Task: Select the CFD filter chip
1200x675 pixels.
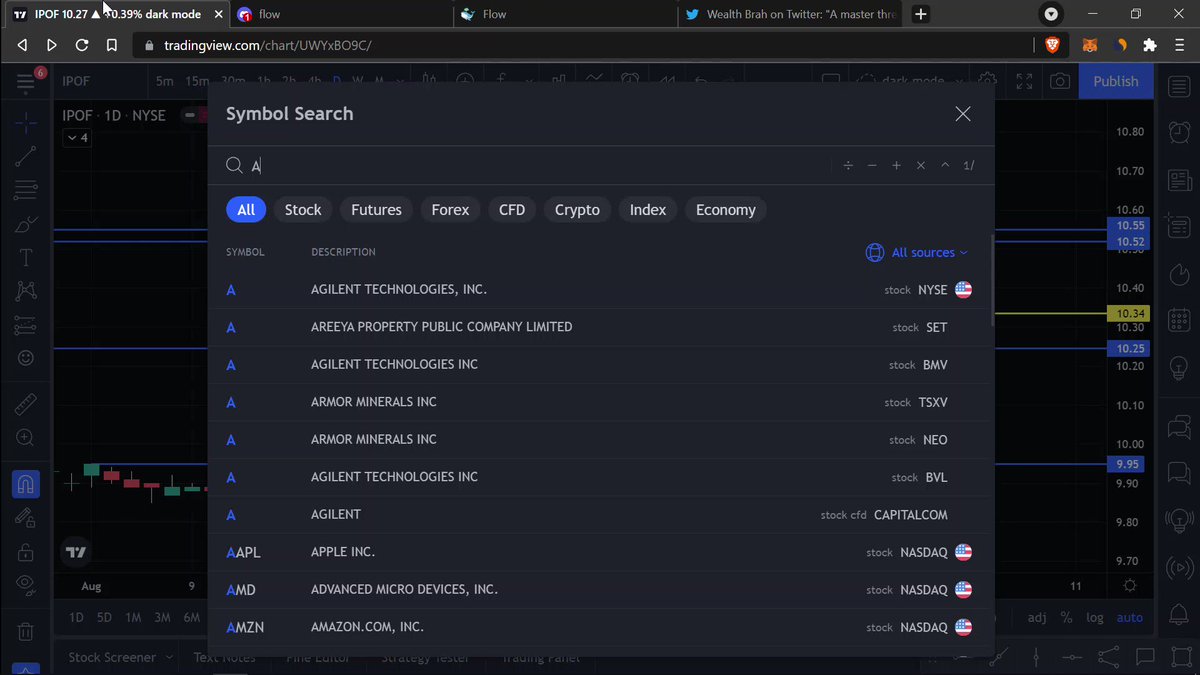Action: point(512,210)
